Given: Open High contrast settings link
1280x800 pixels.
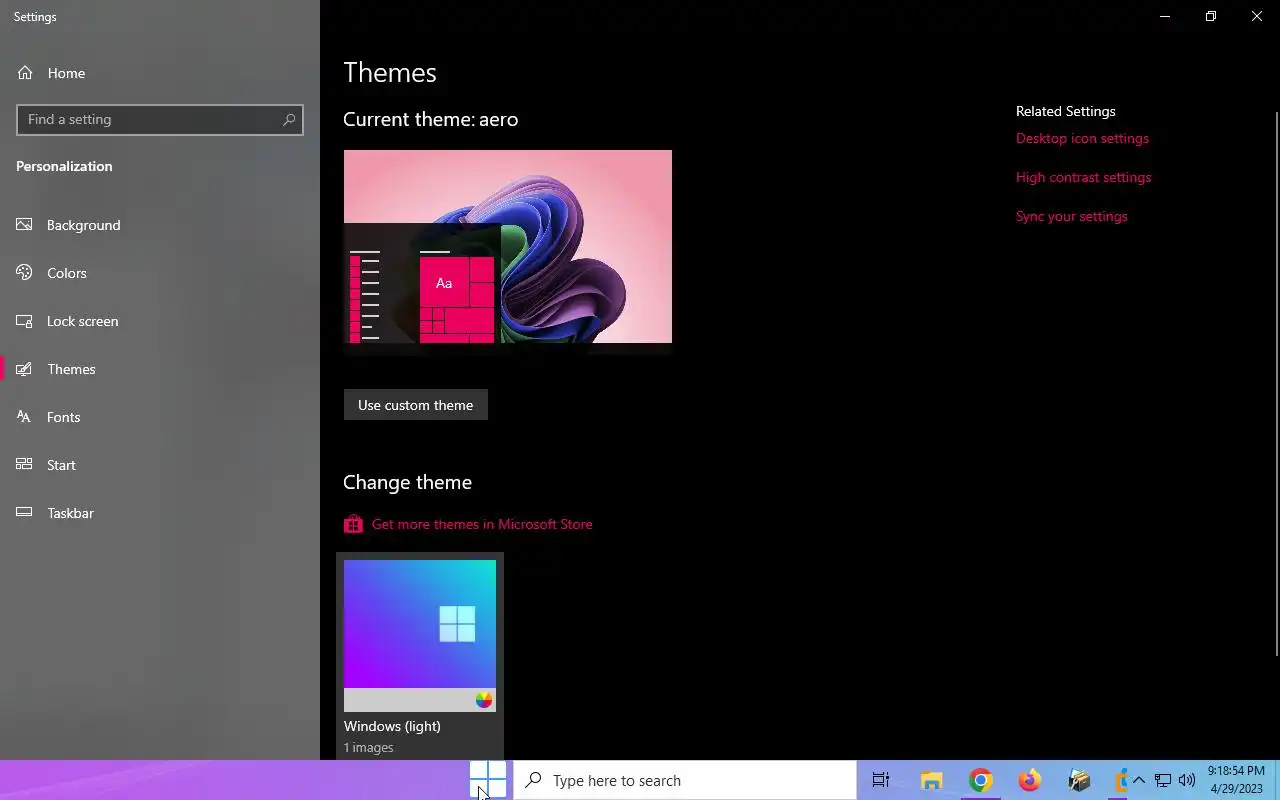Looking at the screenshot, I should [x=1083, y=177].
